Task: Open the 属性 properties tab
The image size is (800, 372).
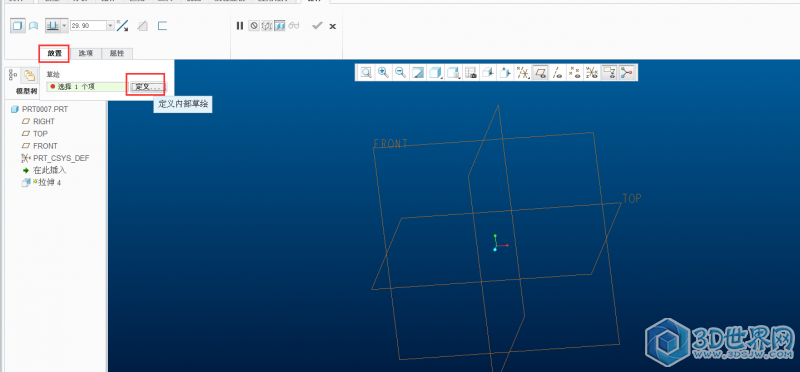Action: point(117,53)
